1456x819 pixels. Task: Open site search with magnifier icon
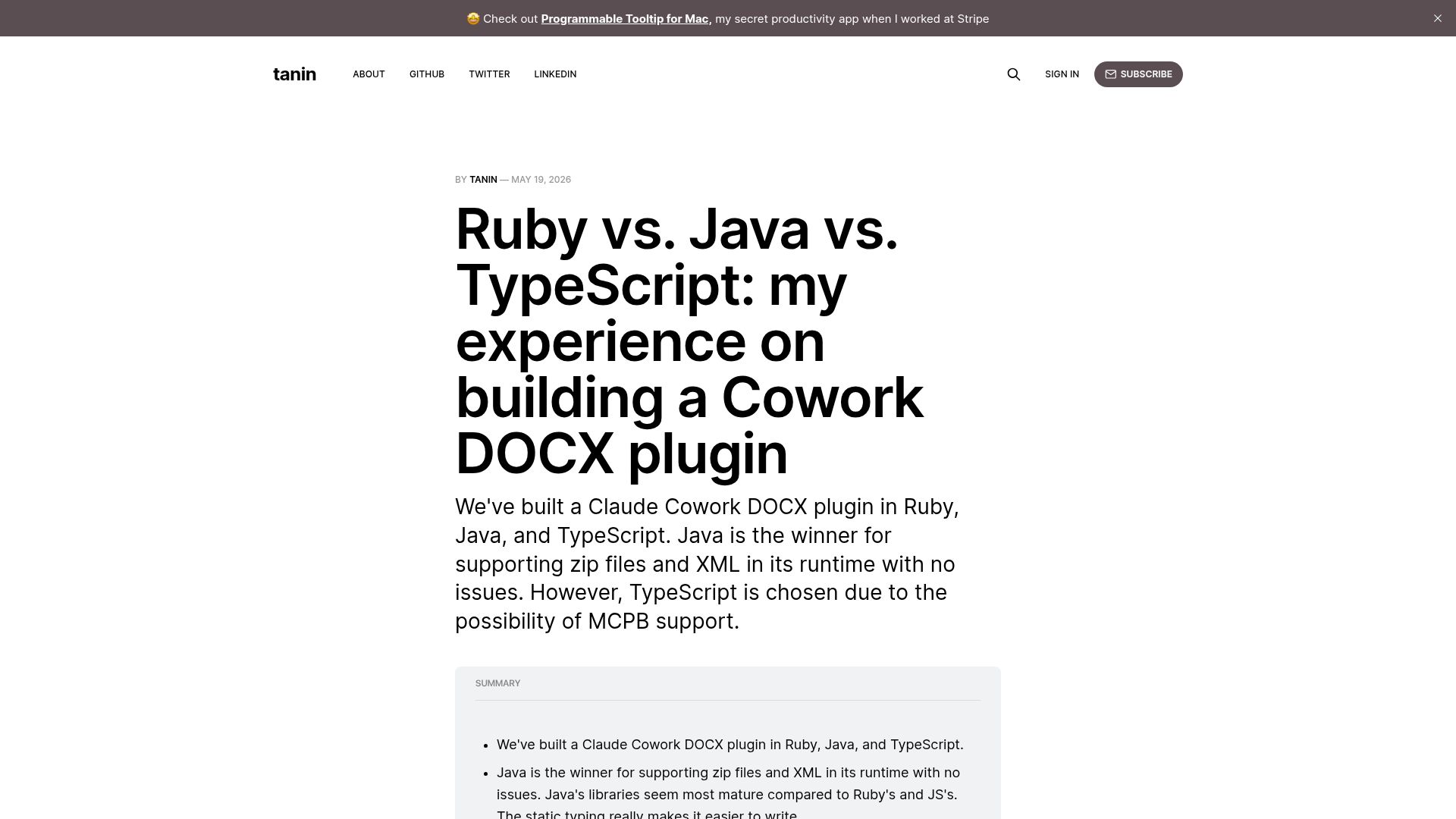click(x=1014, y=74)
